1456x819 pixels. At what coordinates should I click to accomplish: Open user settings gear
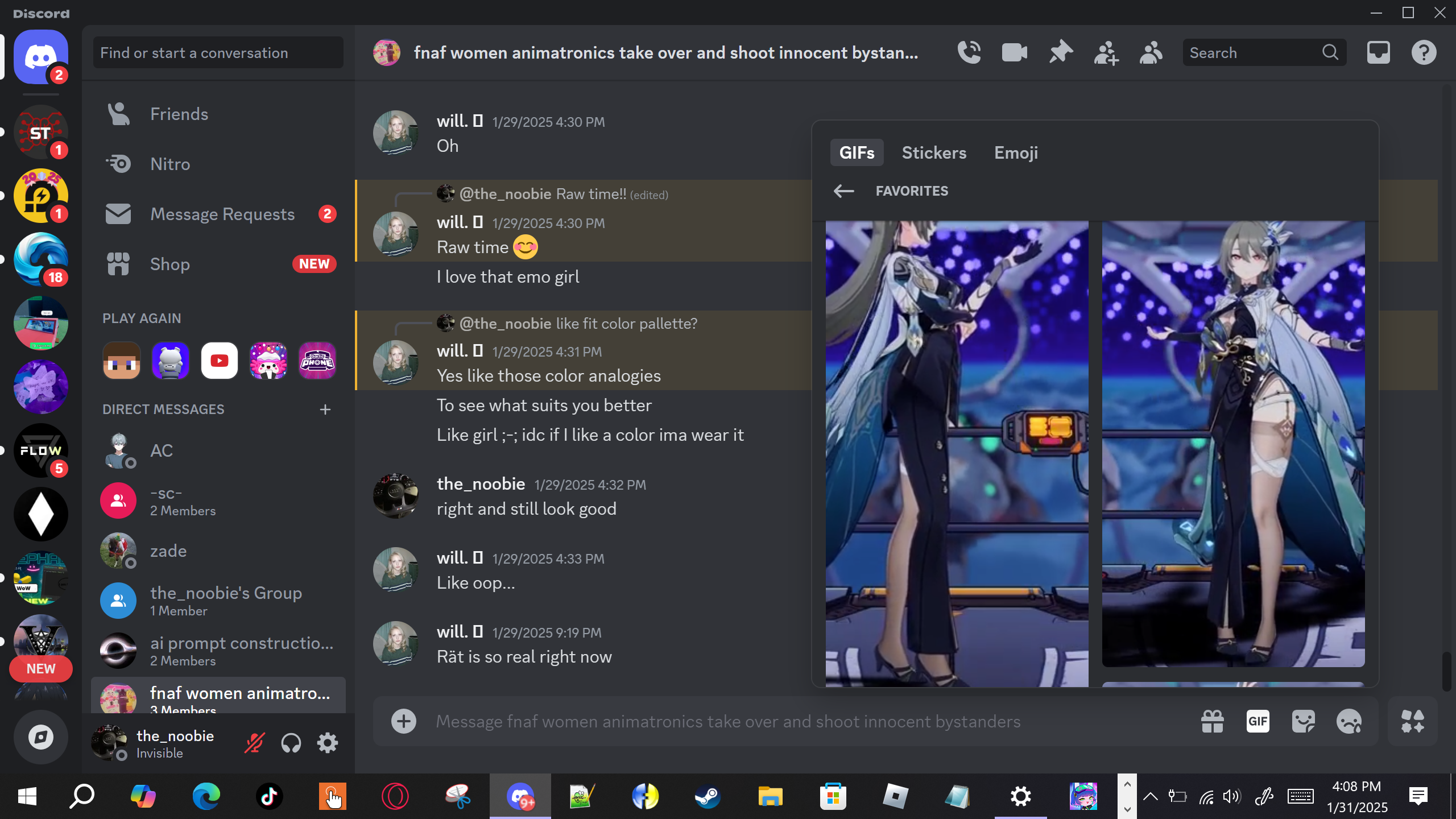(x=328, y=743)
